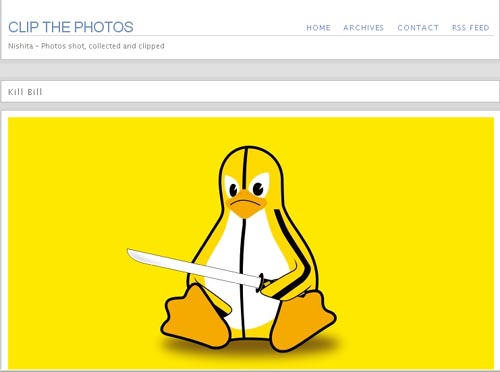Subscribe via RSS FEED link
Image resolution: width=500 pixels, height=372 pixels.
[470, 28]
